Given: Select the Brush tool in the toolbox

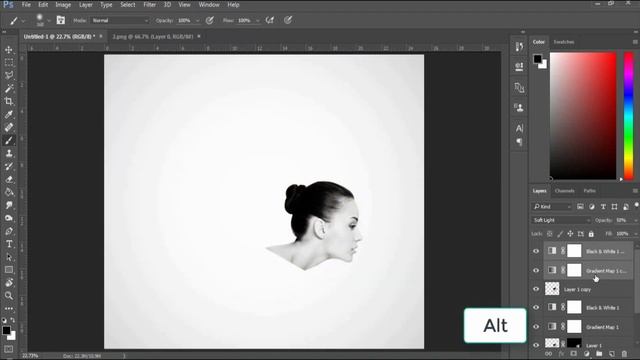Looking at the screenshot, I should [x=9, y=140].
